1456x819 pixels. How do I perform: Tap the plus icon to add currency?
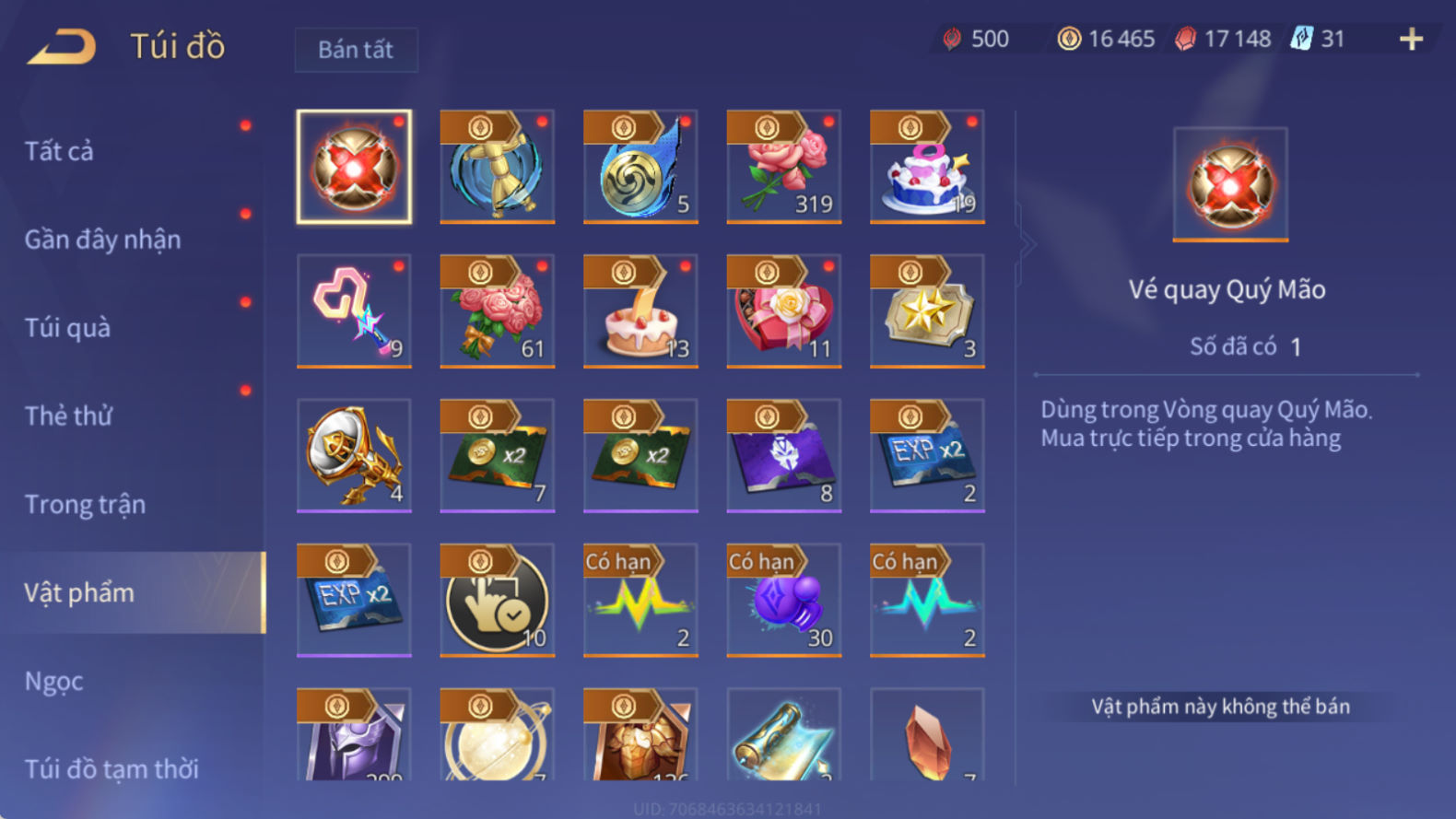pyautogui.click(x=1411, y=39)
